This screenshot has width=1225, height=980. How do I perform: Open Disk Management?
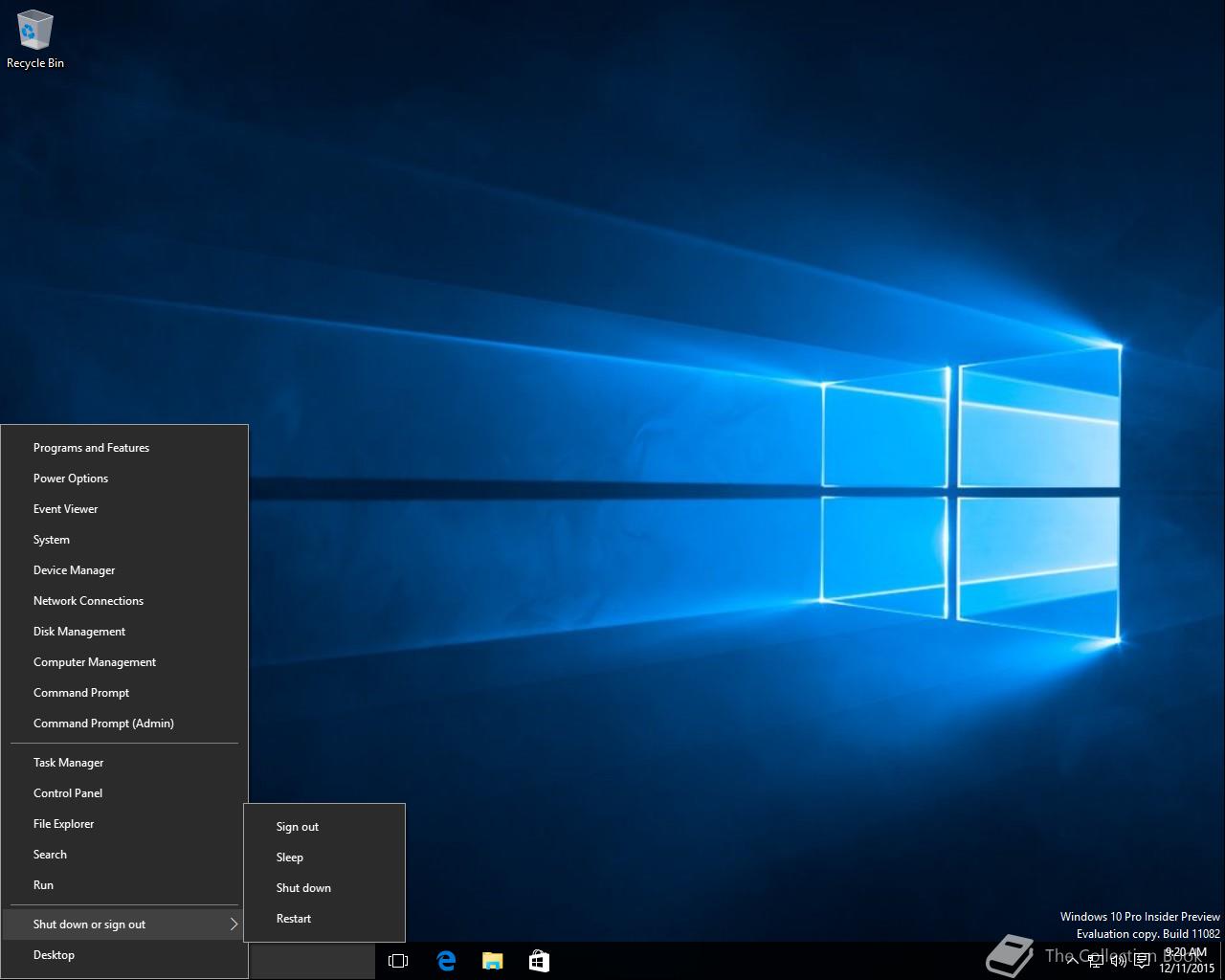[124, 632]
